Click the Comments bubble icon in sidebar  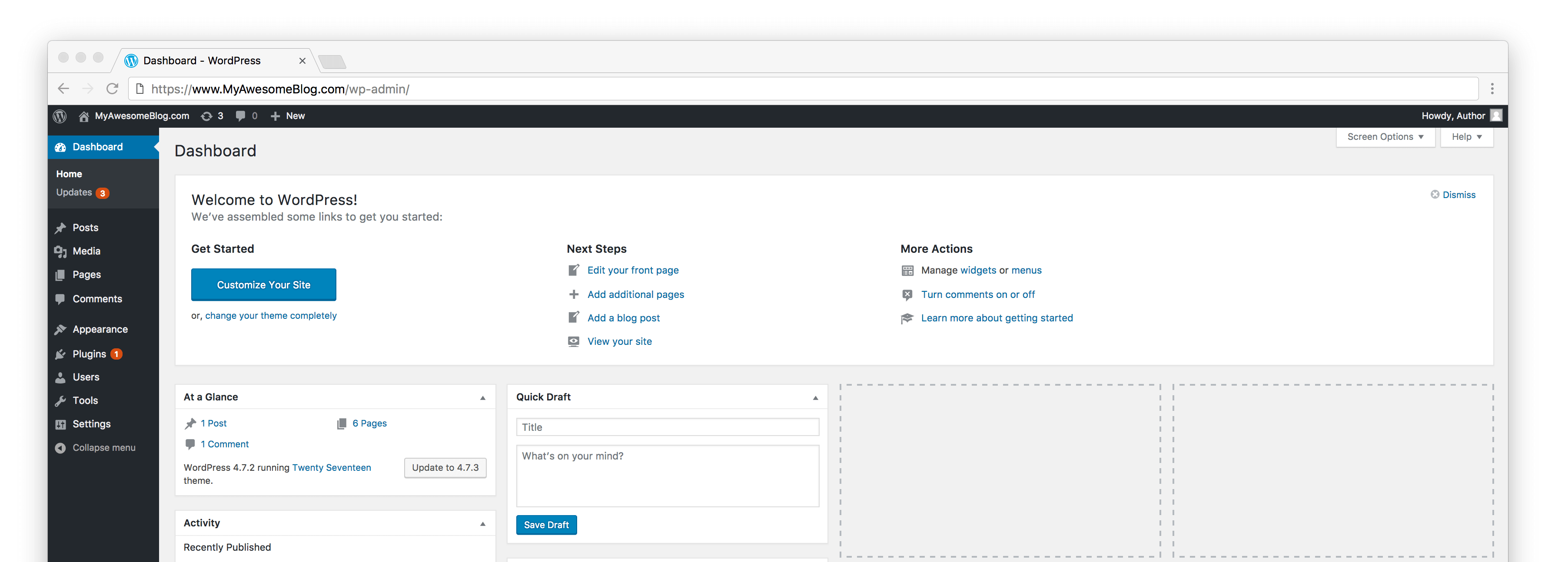coord(60,299)
